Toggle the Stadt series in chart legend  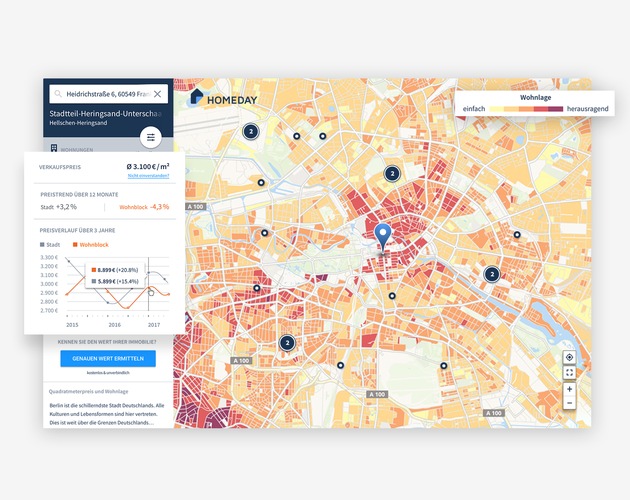(50, 245)
